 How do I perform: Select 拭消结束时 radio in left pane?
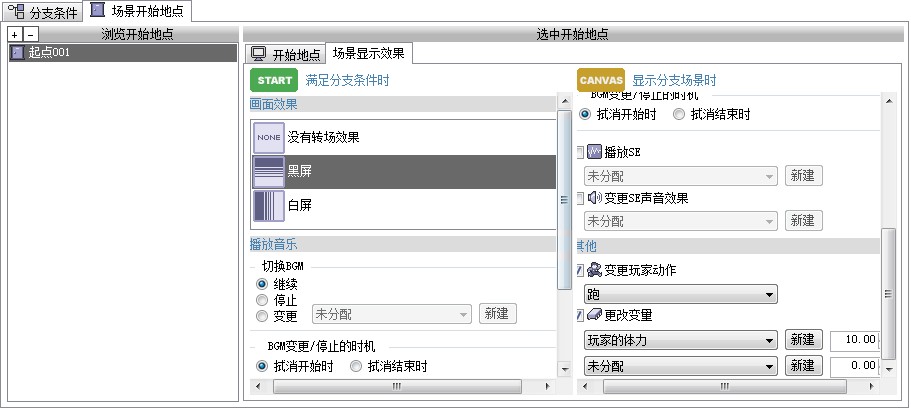(x=356, y=367)
